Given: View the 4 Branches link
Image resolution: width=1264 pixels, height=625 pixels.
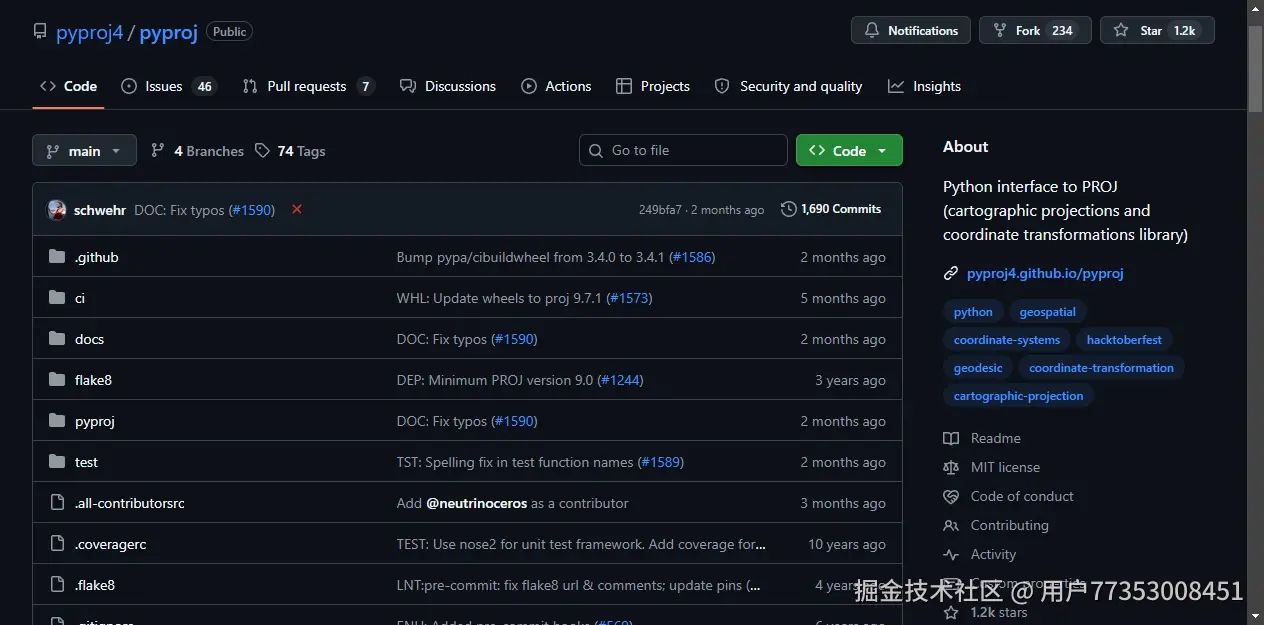Looking at the screenshot, I should pos(197,151).
